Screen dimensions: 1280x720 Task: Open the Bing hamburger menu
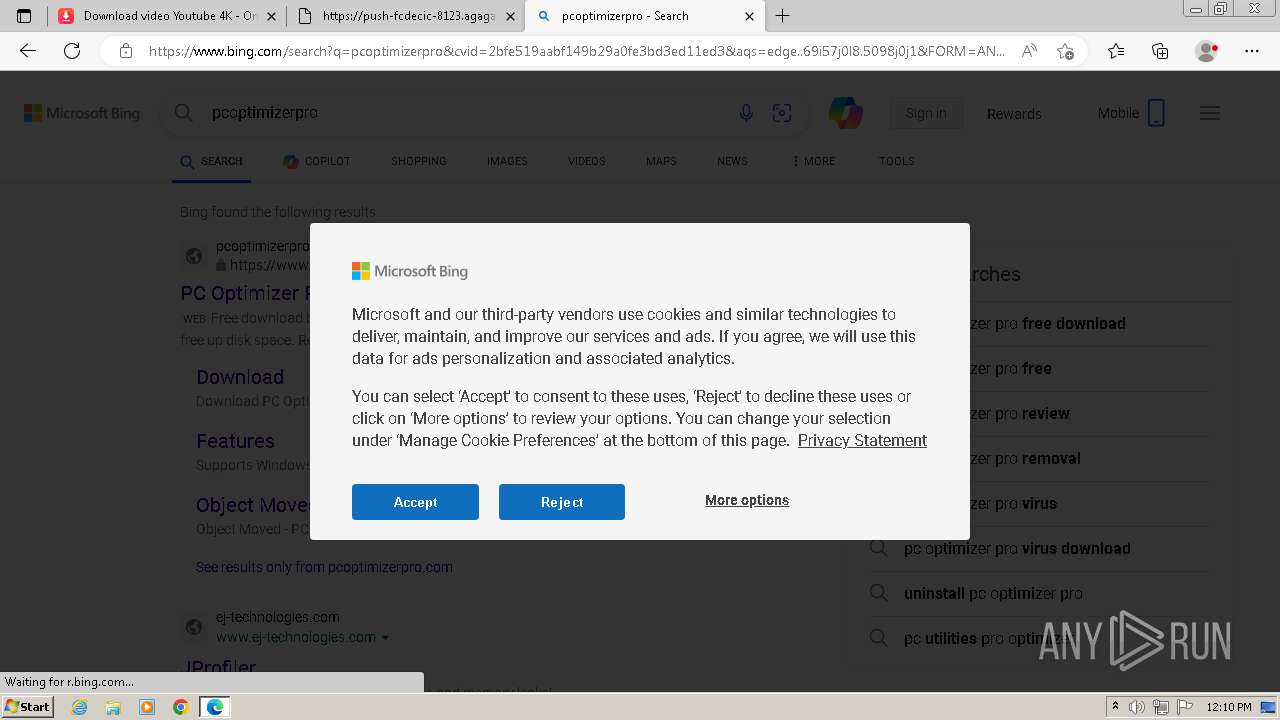[1210, 113]
